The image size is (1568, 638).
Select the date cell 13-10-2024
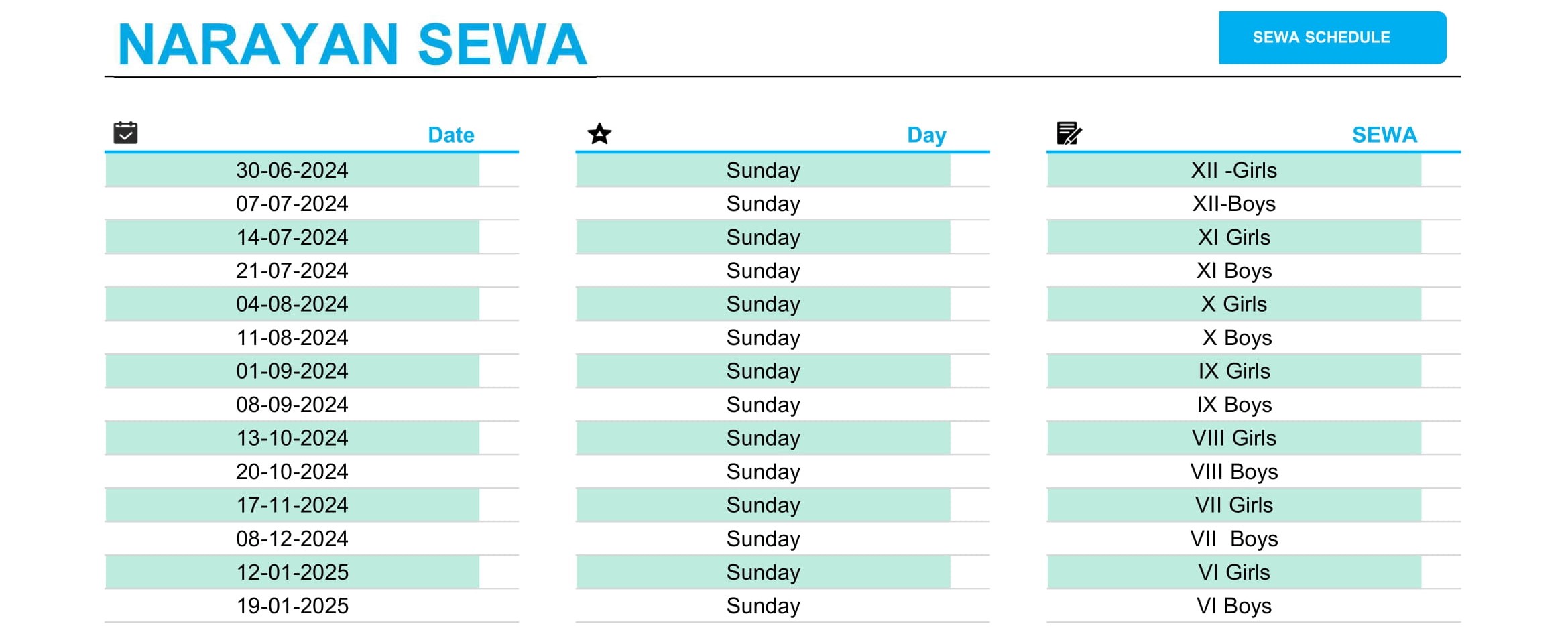pyautogui.click(x=292, y=438)
